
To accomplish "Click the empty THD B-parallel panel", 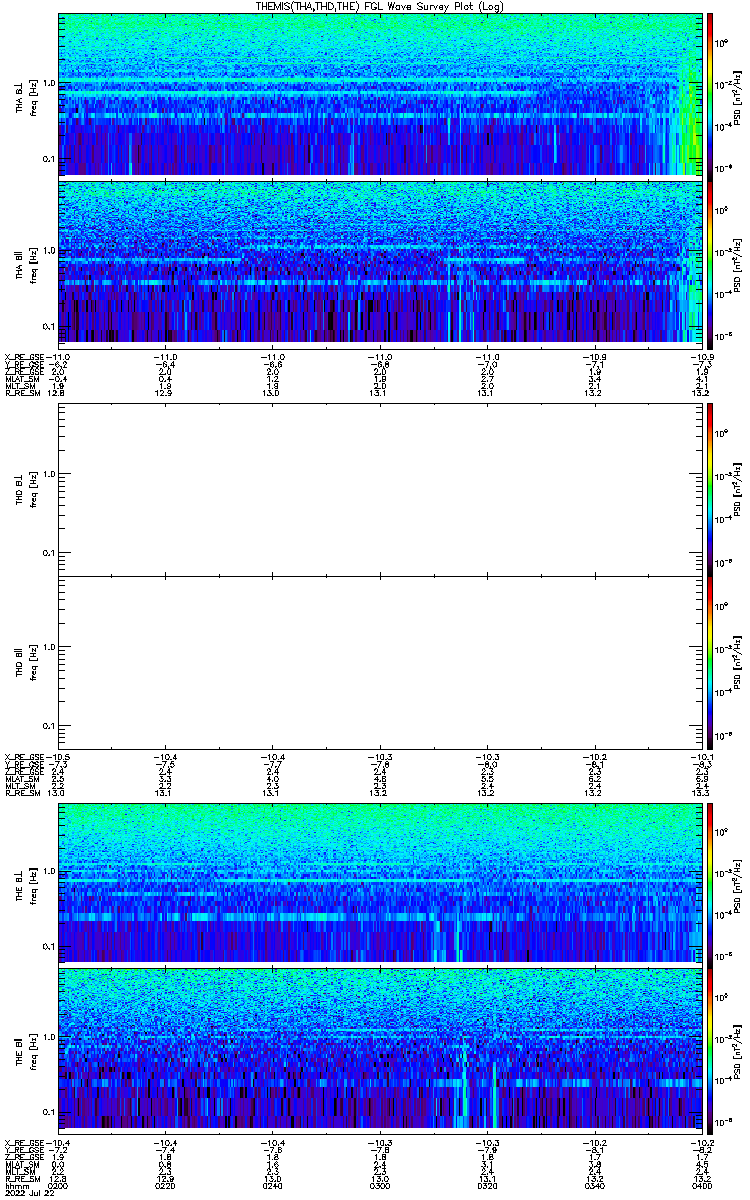I will 379,662.
